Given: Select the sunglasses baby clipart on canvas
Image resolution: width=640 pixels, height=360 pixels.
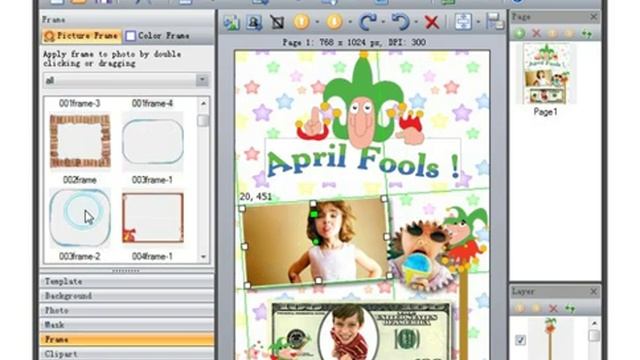Looking at the screenshot, I should (x=421, y=254).
